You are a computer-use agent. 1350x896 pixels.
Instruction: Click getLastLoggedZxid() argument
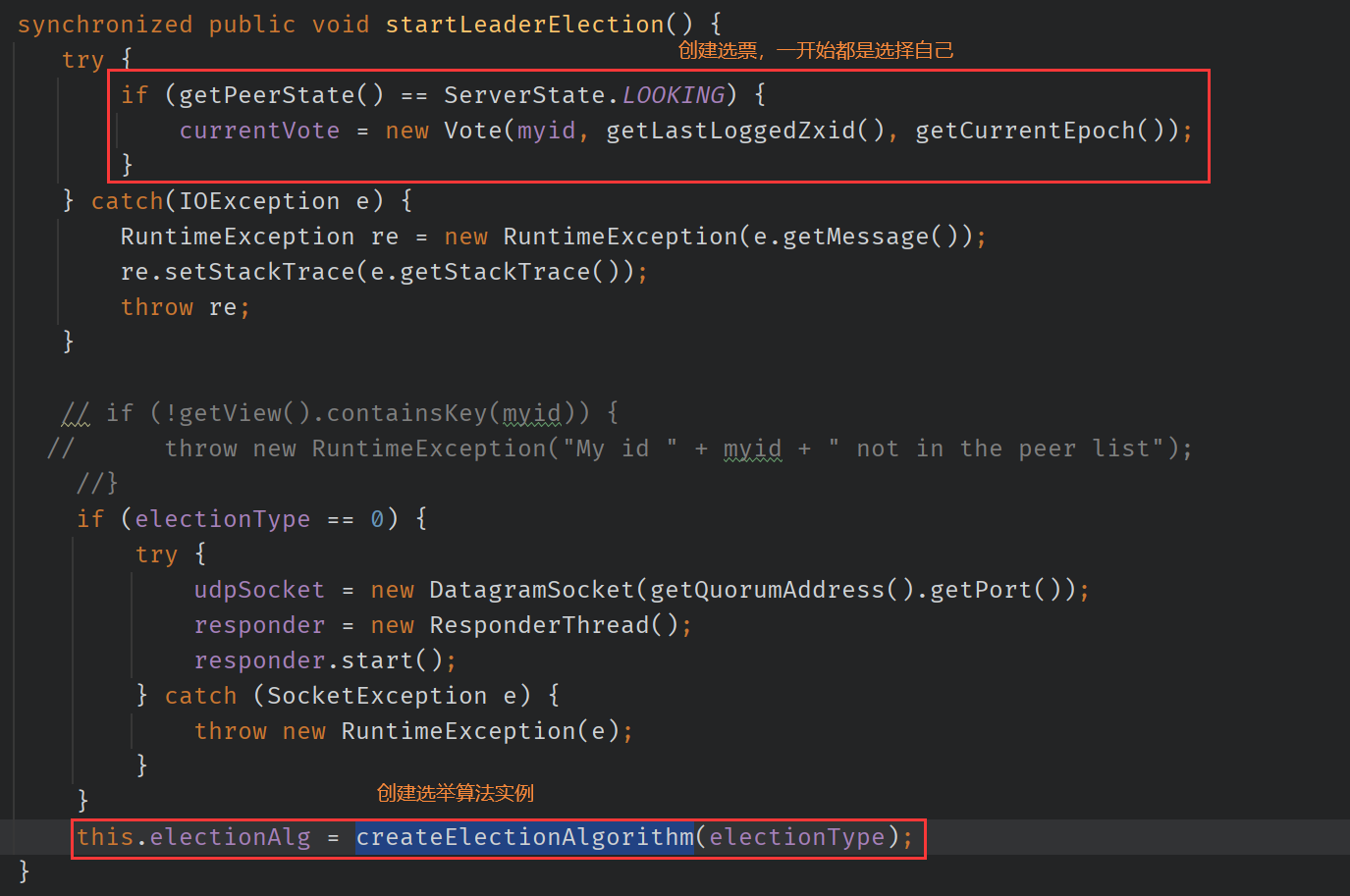(x=744, y=131)
